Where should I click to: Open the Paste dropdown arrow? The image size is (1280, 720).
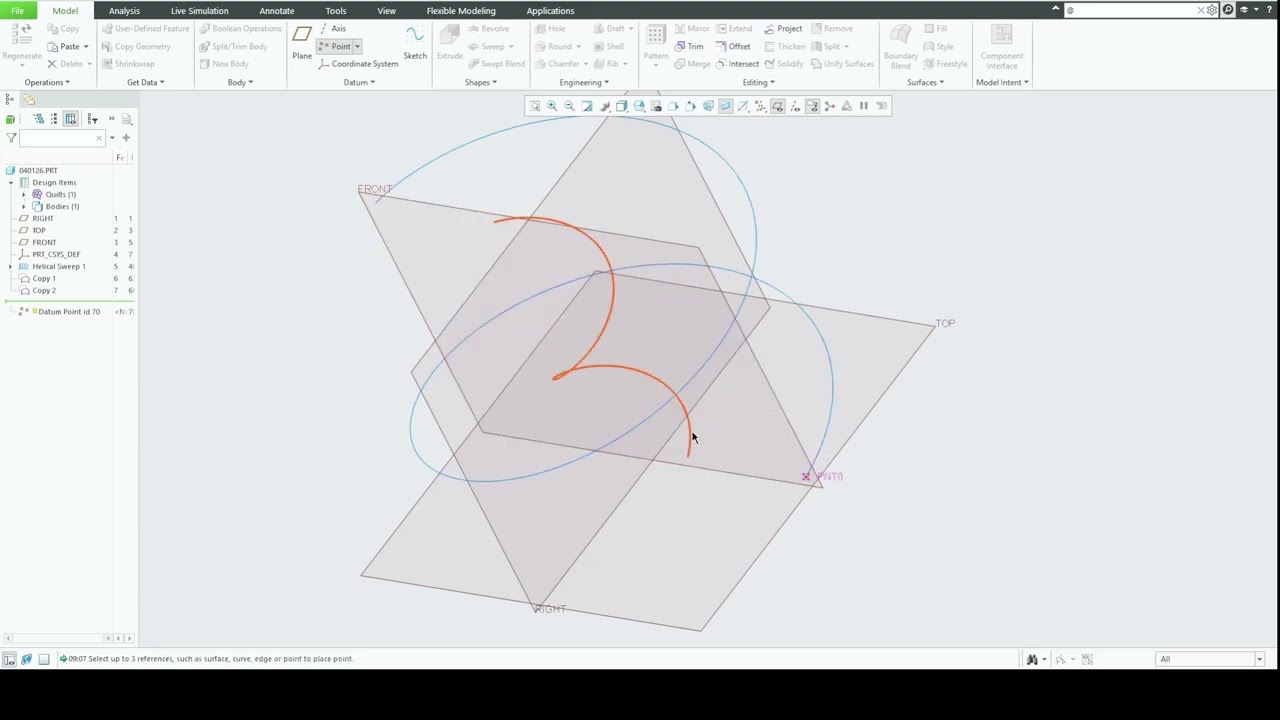coord(86,47)
